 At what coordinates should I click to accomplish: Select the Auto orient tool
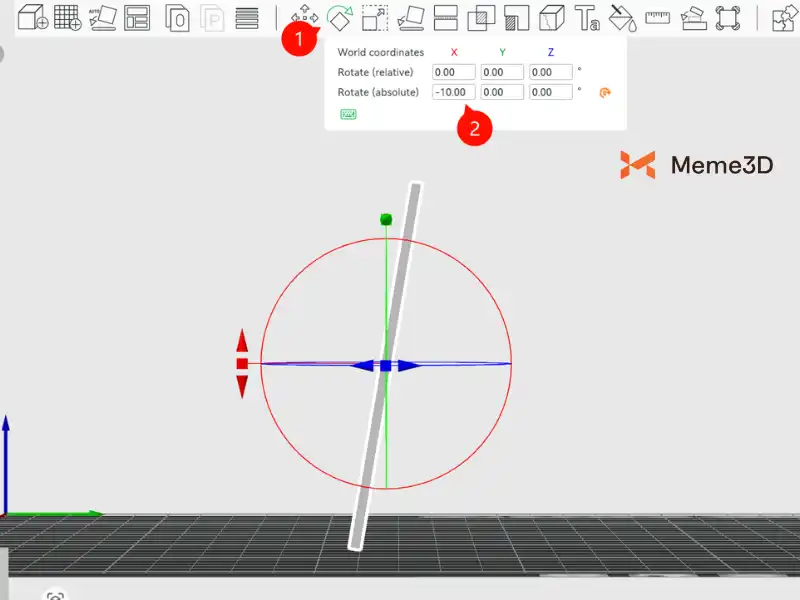pyautogui.click(x=102, y=18)
